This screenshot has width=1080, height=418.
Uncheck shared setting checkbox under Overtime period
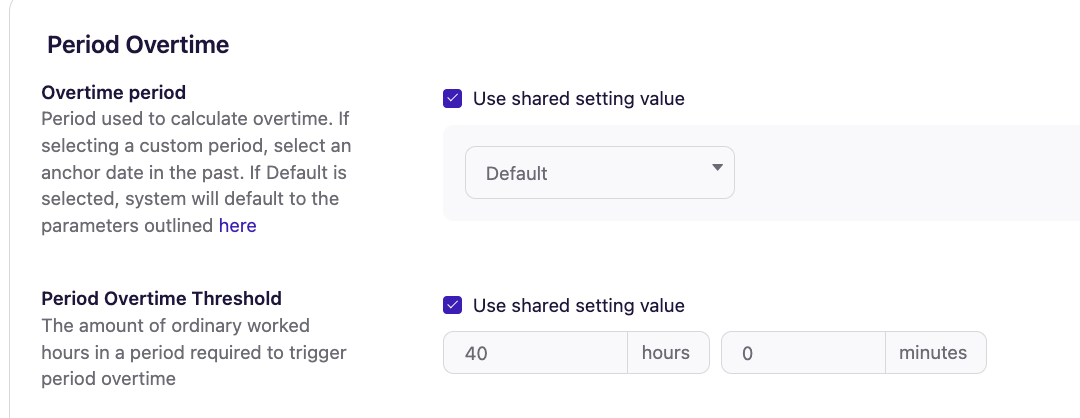tap(452, 99)
